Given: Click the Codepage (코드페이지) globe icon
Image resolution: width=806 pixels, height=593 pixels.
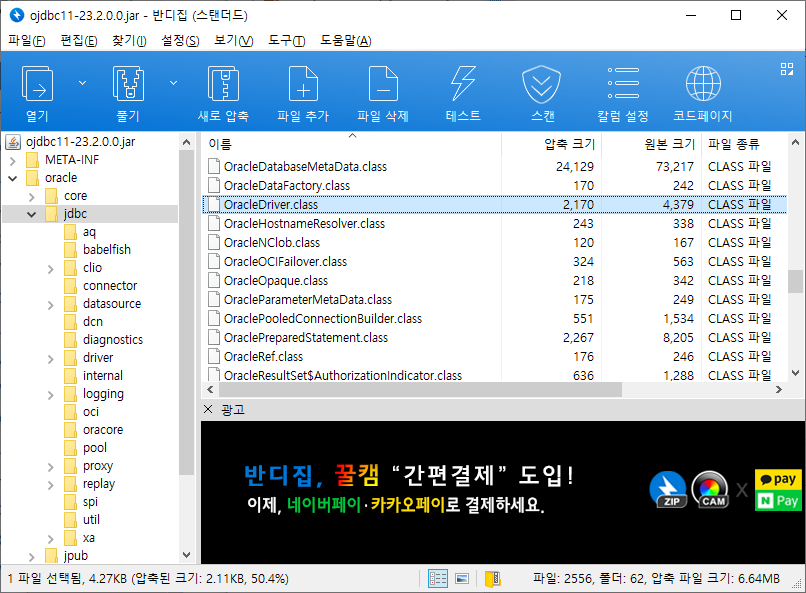Looking at the screenshot, I should (x=703, y=84).
